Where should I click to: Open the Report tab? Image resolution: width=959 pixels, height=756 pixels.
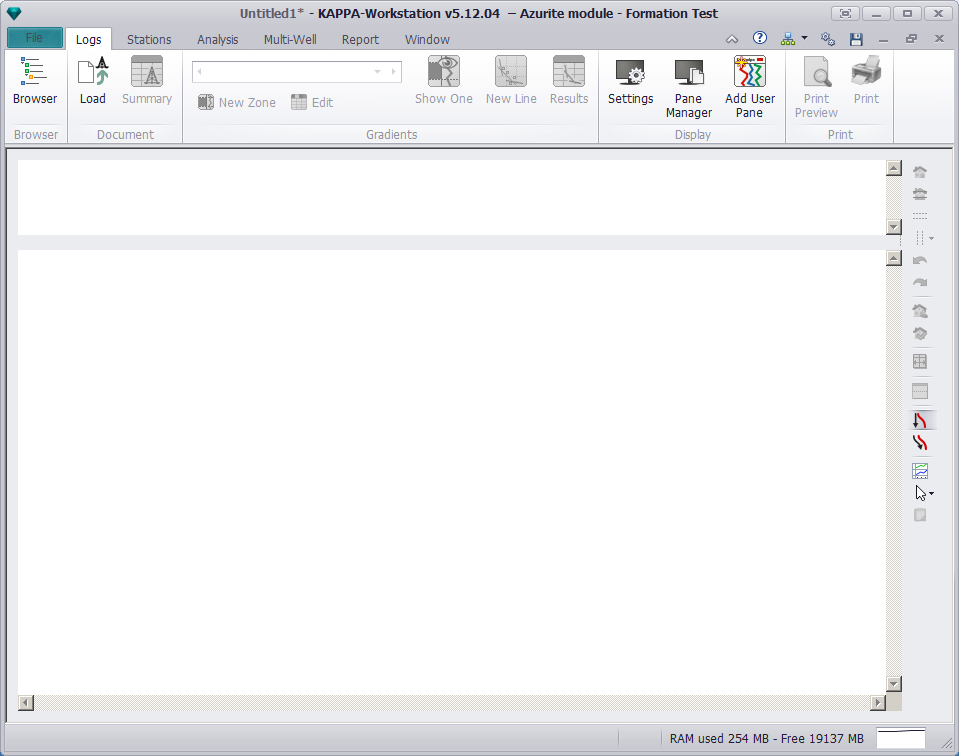pos(360,39)
